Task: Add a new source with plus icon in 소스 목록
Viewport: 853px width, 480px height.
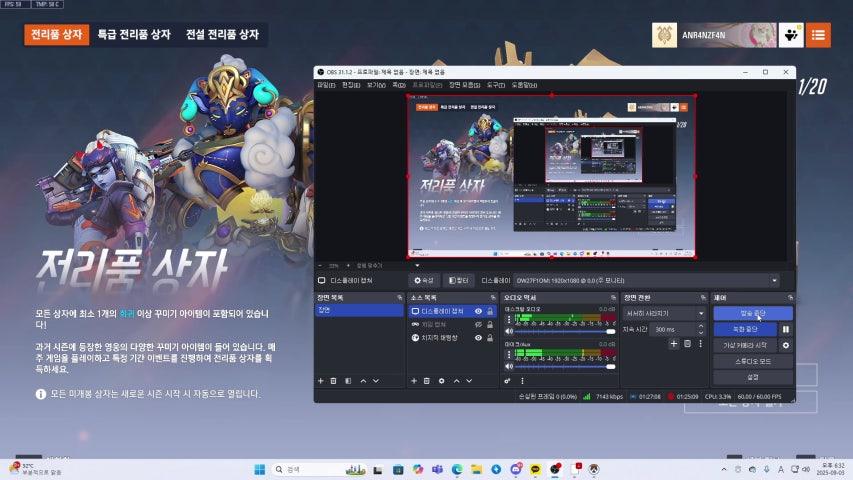Action: pyautogui.click(x=414, y=381)
